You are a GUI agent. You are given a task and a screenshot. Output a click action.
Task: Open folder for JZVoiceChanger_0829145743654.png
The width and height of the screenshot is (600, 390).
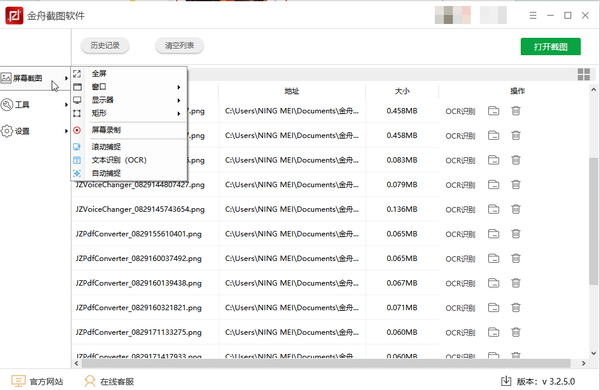pos(494,209)
